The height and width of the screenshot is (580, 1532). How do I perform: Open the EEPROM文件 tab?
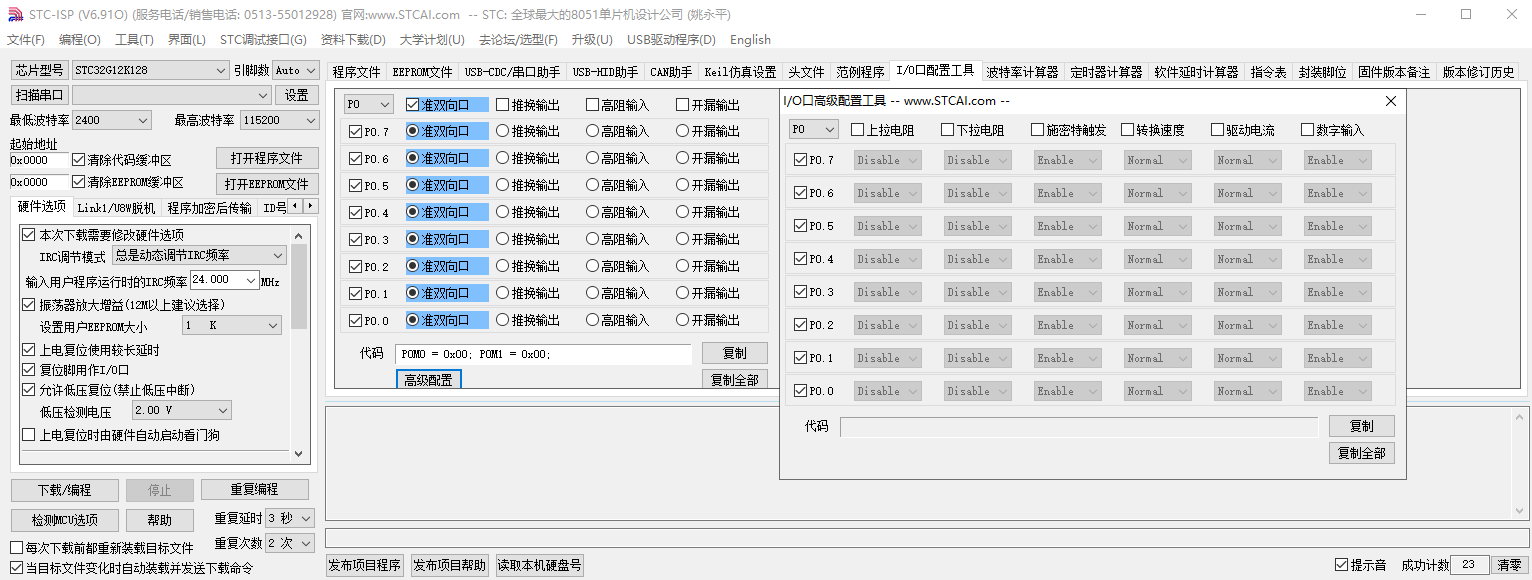[x=422, y=72]
